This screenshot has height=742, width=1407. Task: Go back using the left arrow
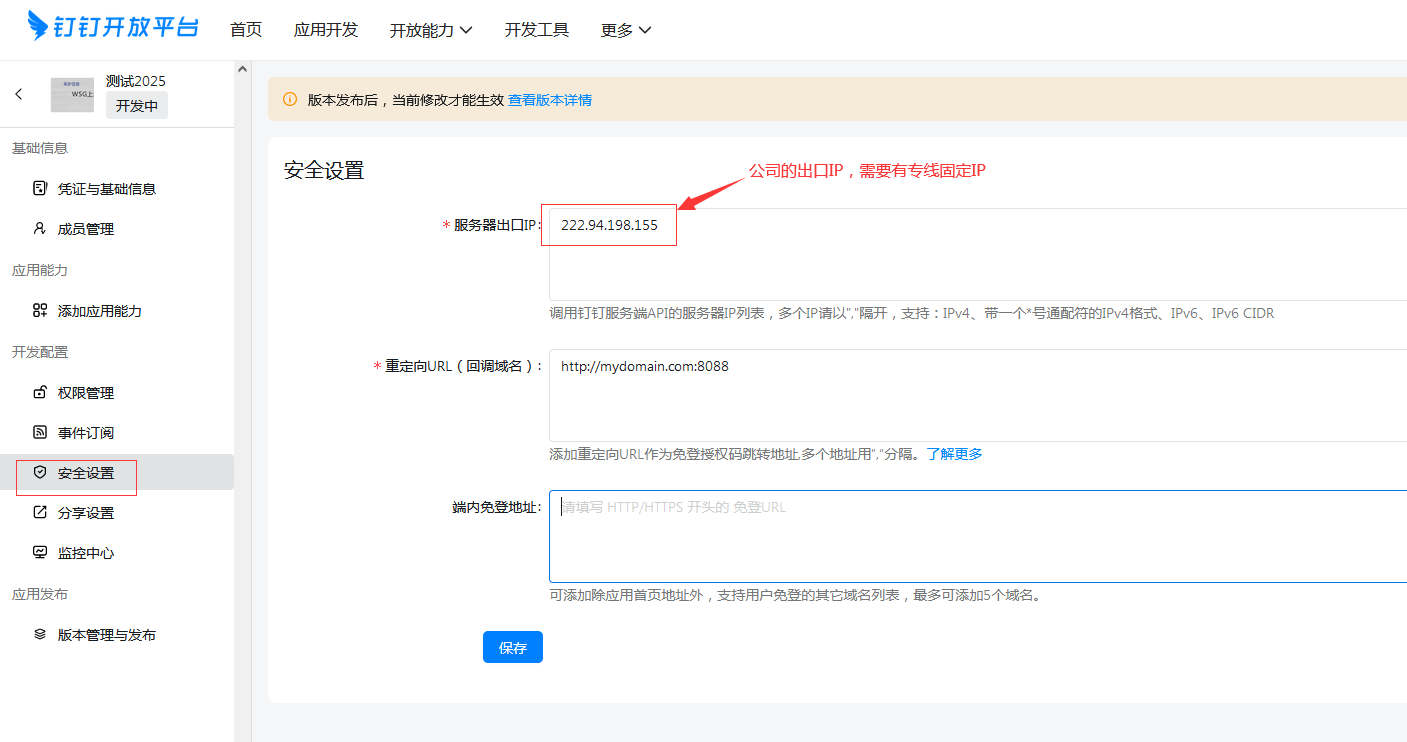(19, 94)
